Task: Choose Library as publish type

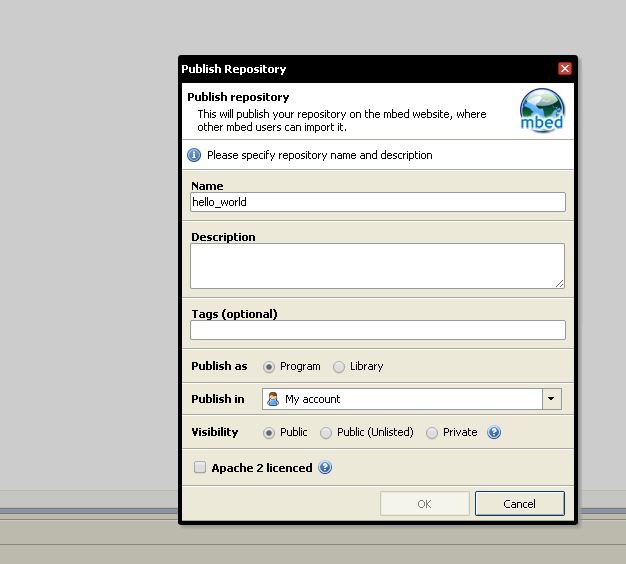Action: (x=339, y=367)
